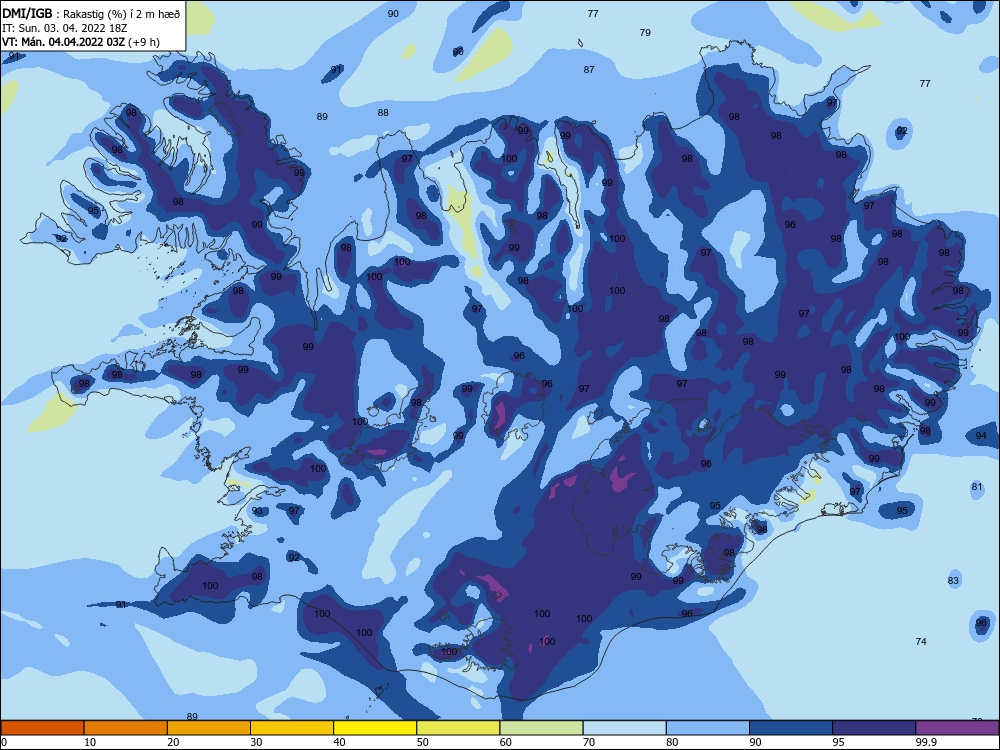Viewport: 1000px width, 750px height.
Task: Click the legend label '40'
Action: point(340,742)
